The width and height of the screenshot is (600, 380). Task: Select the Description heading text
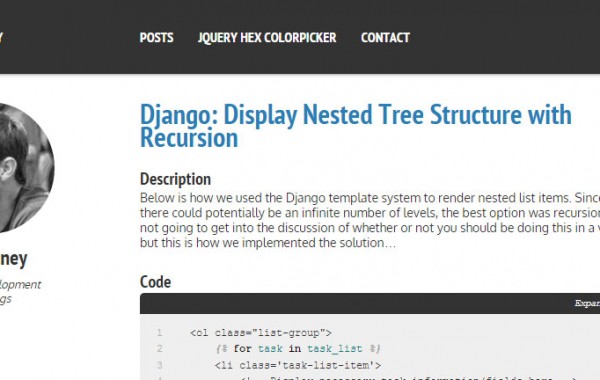pos(175,179)
